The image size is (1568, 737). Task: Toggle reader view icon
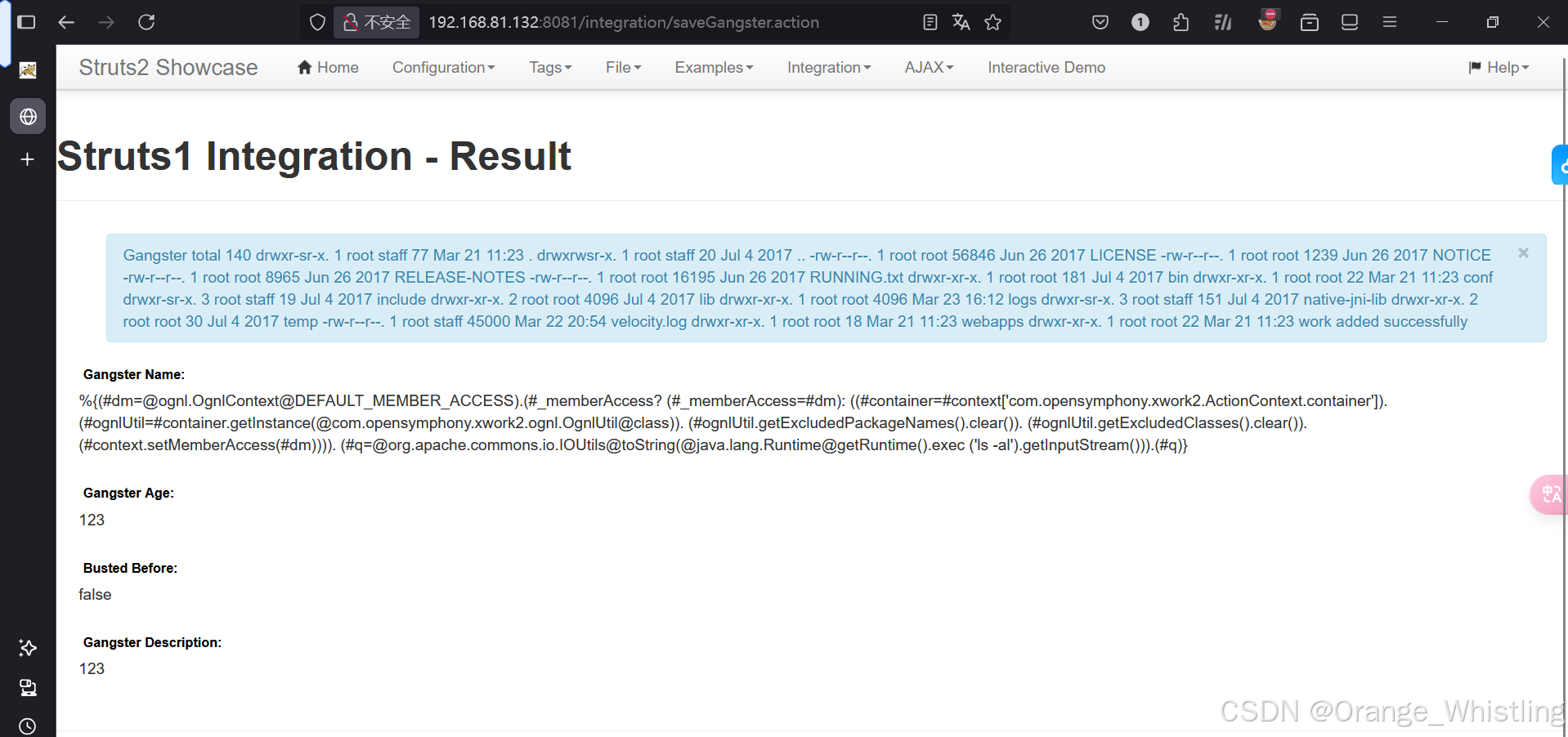[x=930, y=22]
